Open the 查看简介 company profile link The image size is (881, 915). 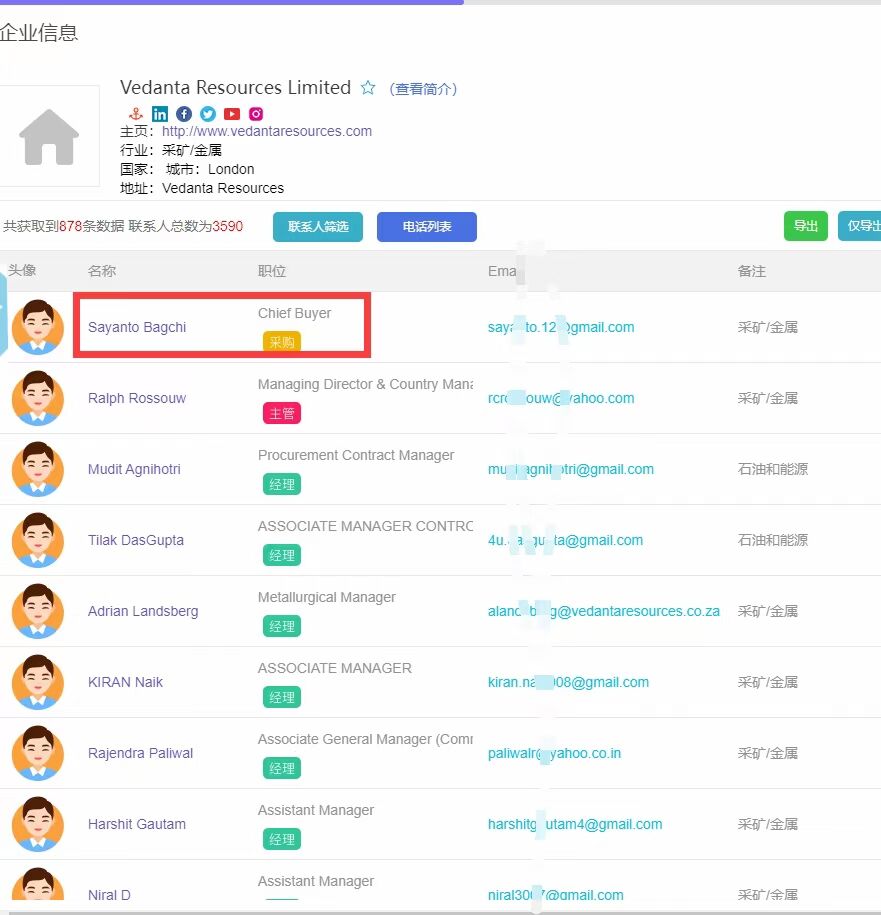(x=423, y=89)
